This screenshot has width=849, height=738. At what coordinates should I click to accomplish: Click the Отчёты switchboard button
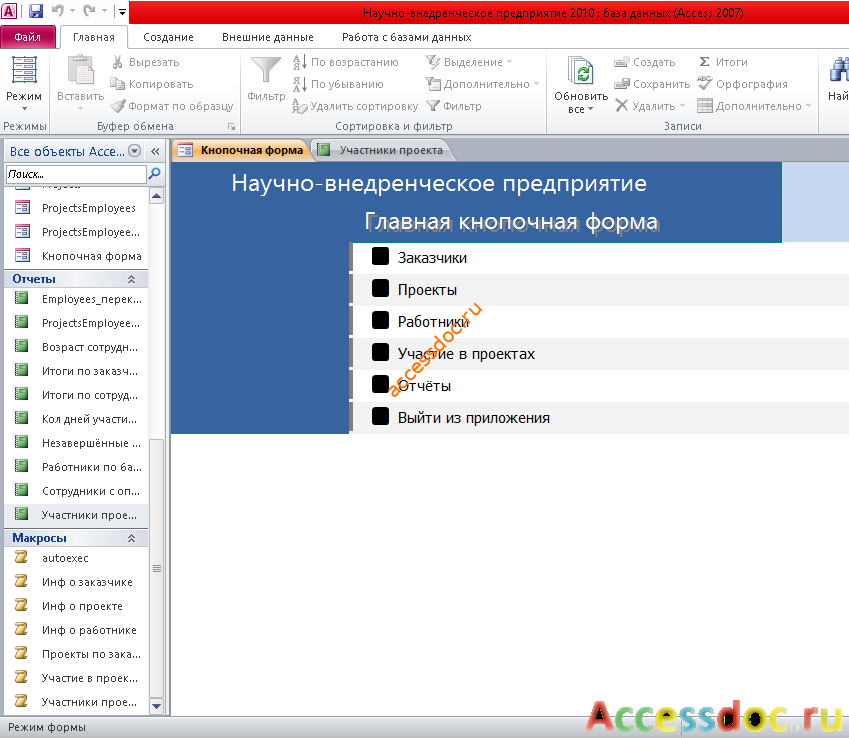(x=381, y=384)
